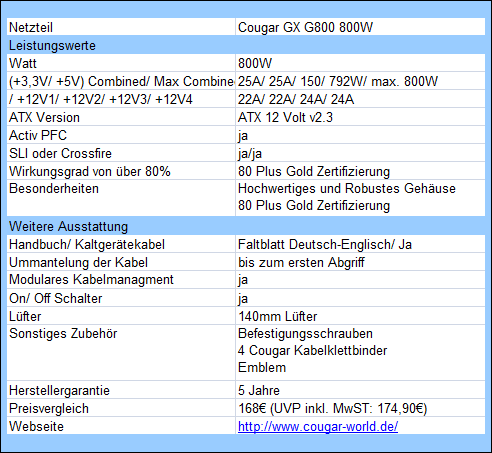492x453 pixels.
Task: Select the 'ja' value beside Activ PFC
Action: pos(243,136)
